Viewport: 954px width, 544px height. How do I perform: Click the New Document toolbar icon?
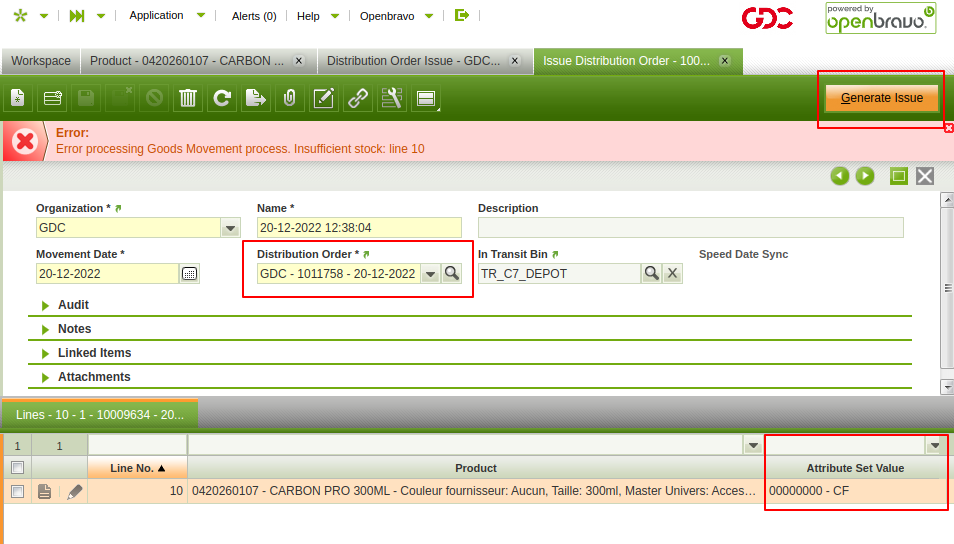point(17,98)
